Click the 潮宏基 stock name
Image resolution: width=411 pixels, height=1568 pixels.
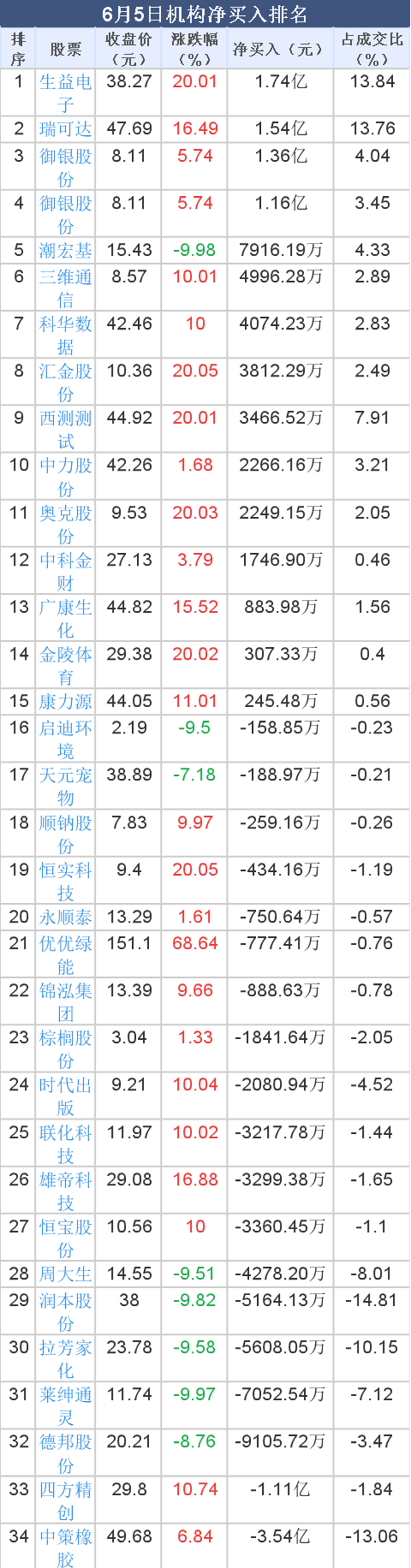66,250
